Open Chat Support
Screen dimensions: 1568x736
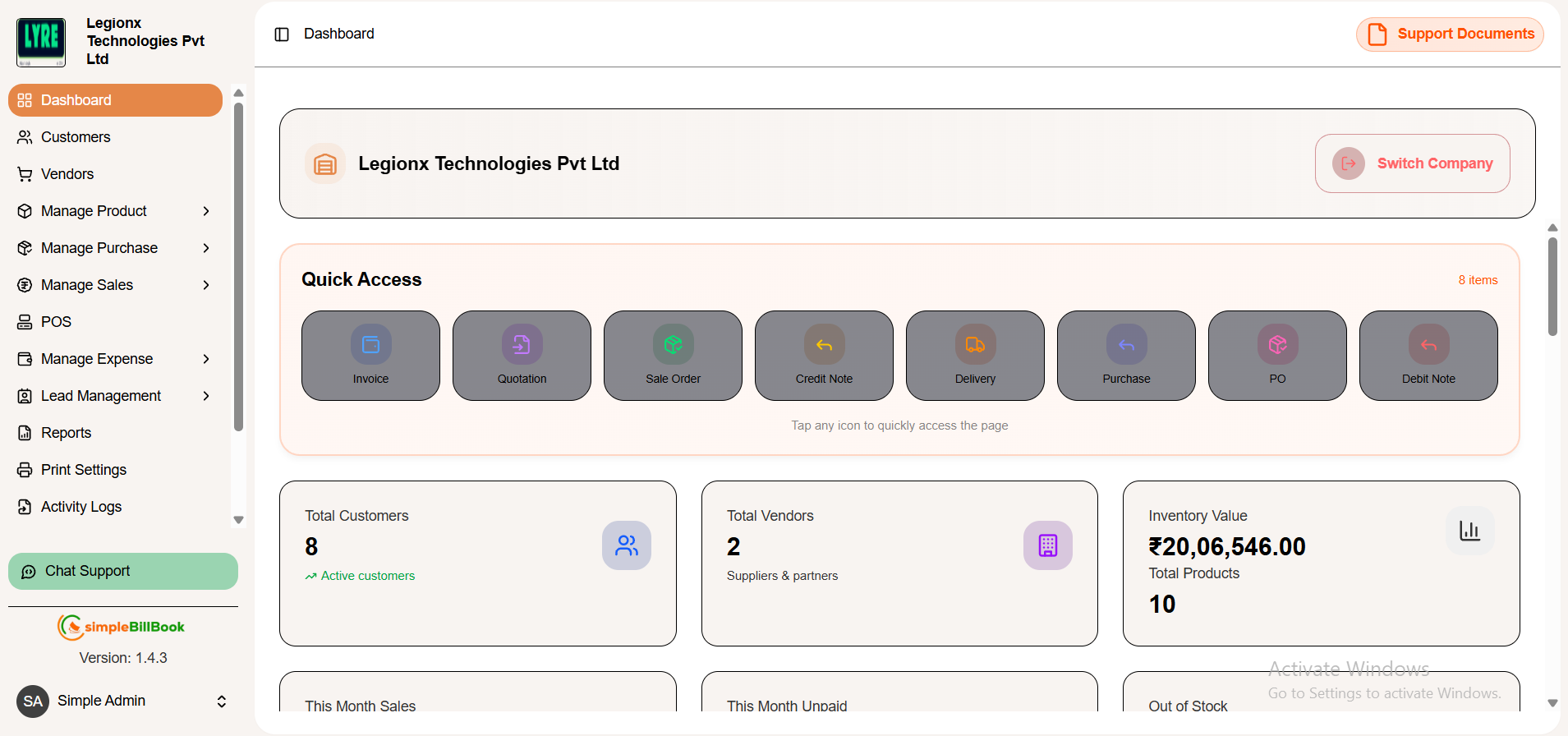click(x=123, y=571)
